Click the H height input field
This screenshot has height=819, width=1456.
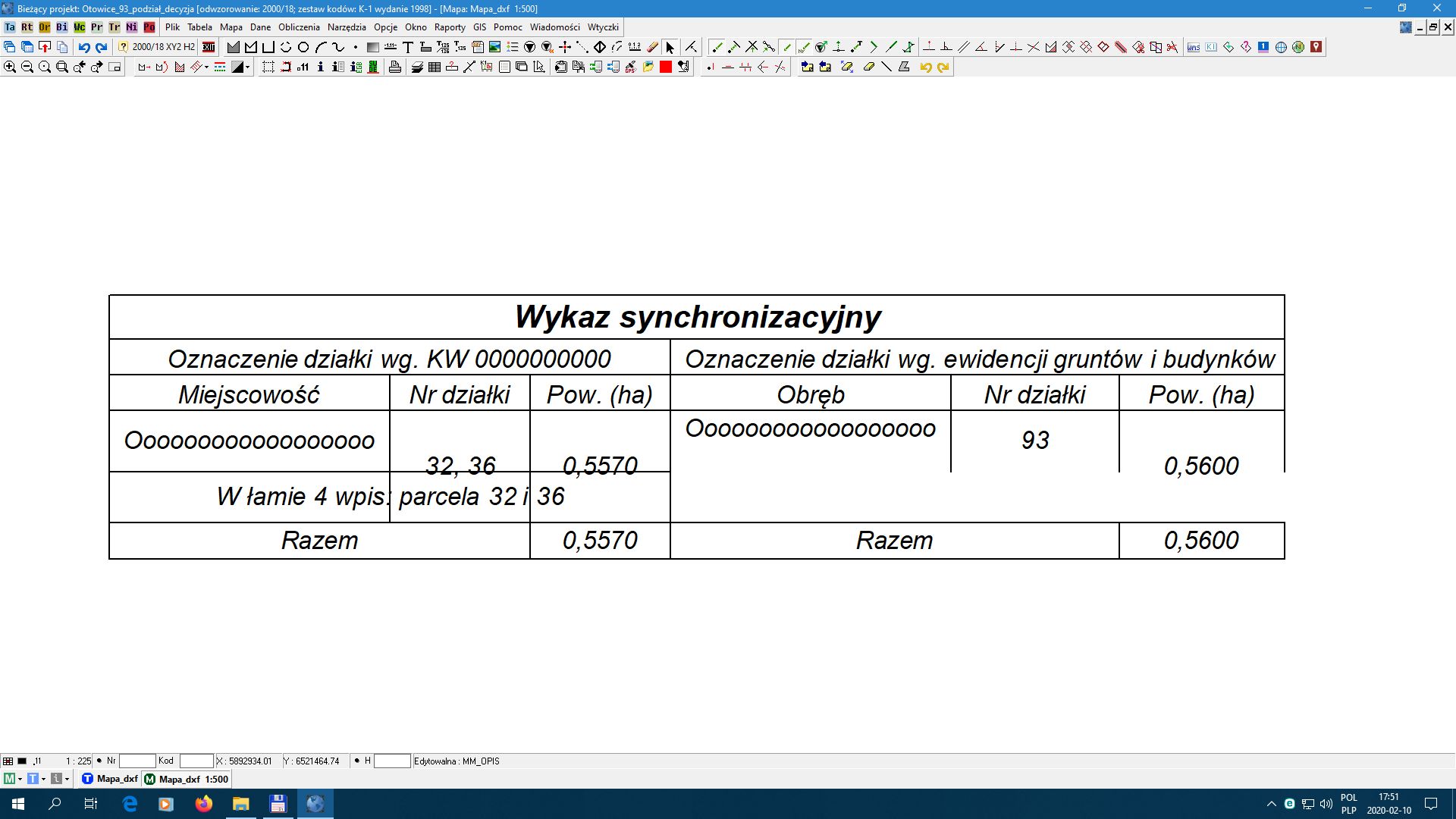392,761
